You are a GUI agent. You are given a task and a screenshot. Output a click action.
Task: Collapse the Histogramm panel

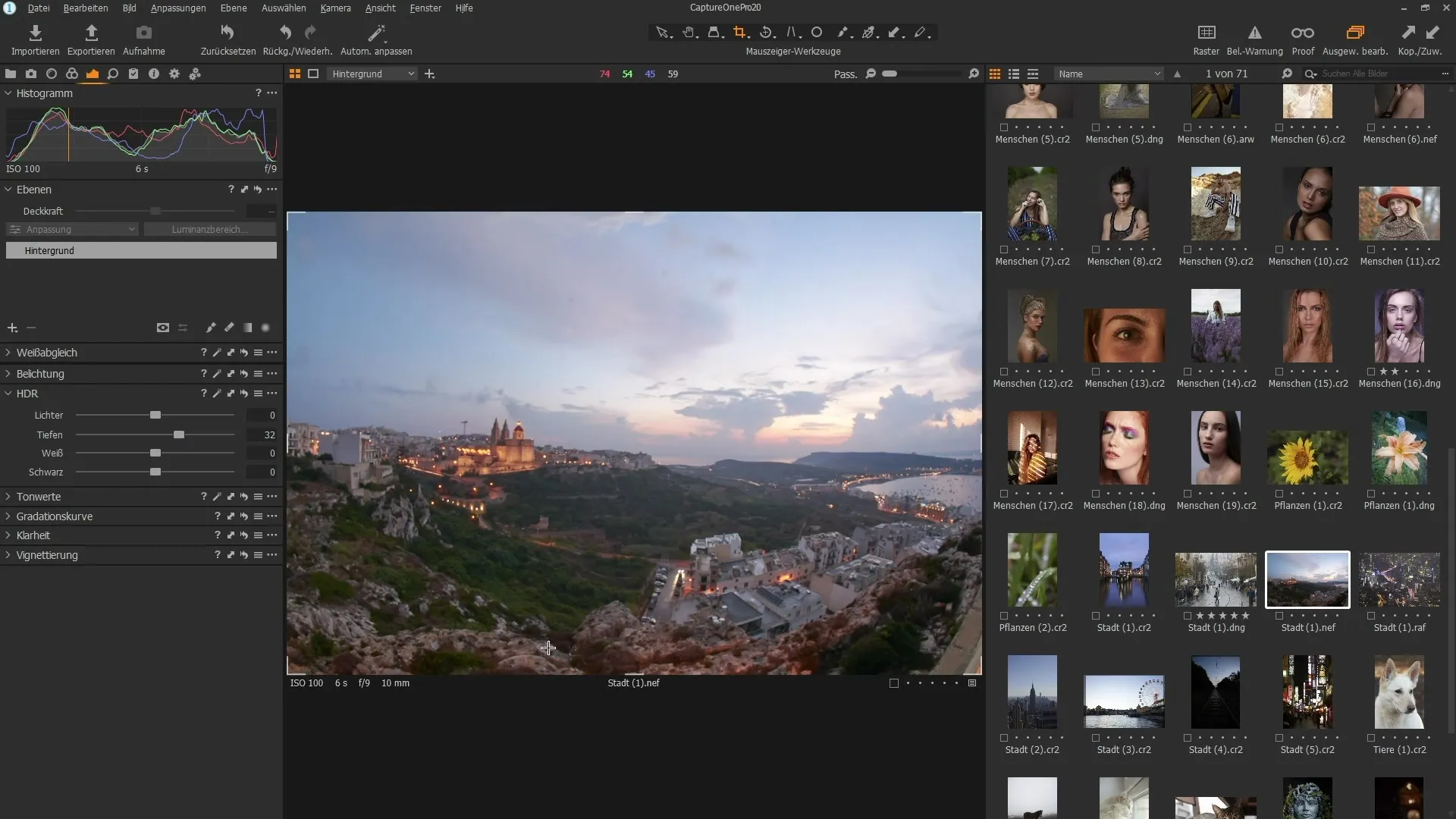8,93
